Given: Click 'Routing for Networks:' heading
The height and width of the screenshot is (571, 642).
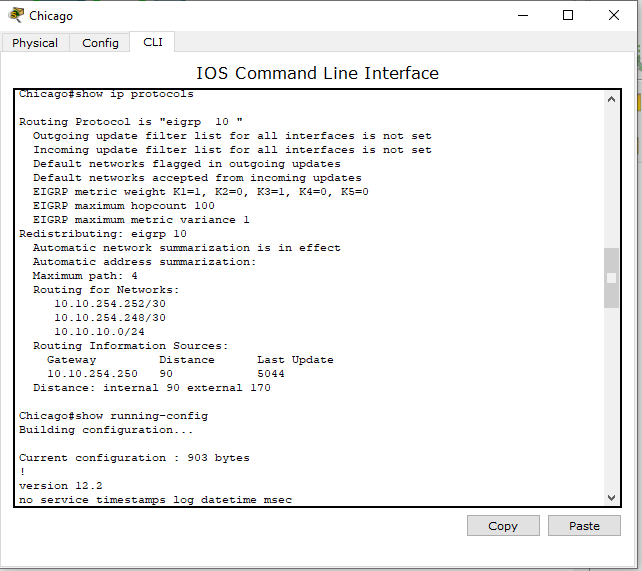Looking at the screenshot, I should pos(106,289).
